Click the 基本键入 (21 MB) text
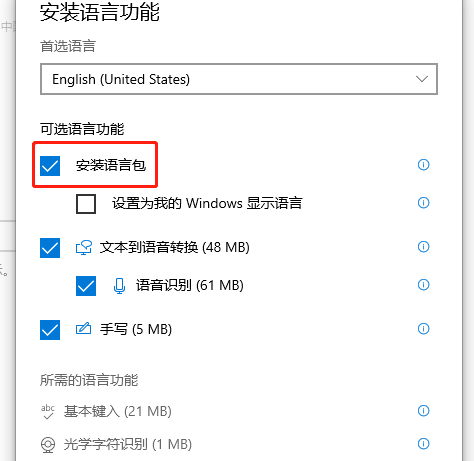Viewport: 474px width, 461px height. coord(118,412)
